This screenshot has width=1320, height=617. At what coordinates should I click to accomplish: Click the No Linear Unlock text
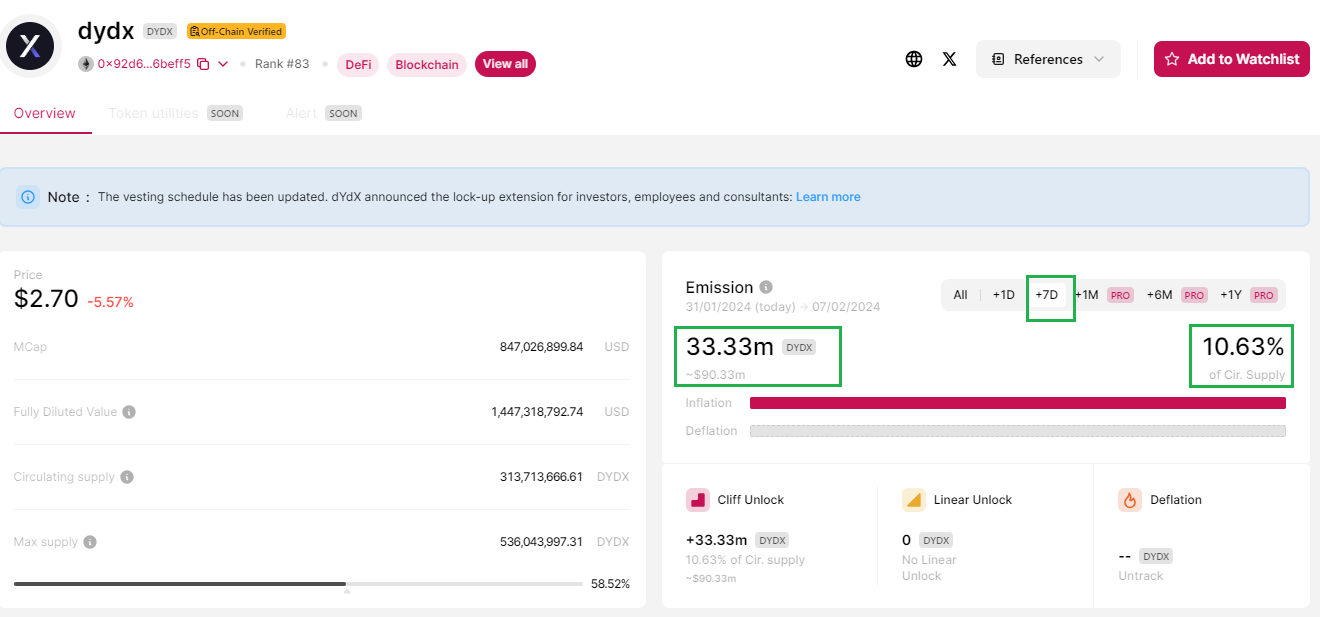click(929, 568)
